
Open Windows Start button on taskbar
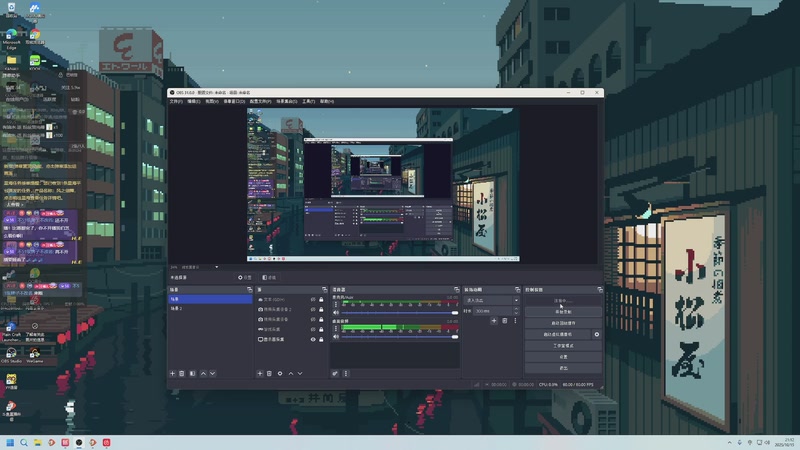tap(10, 442)
